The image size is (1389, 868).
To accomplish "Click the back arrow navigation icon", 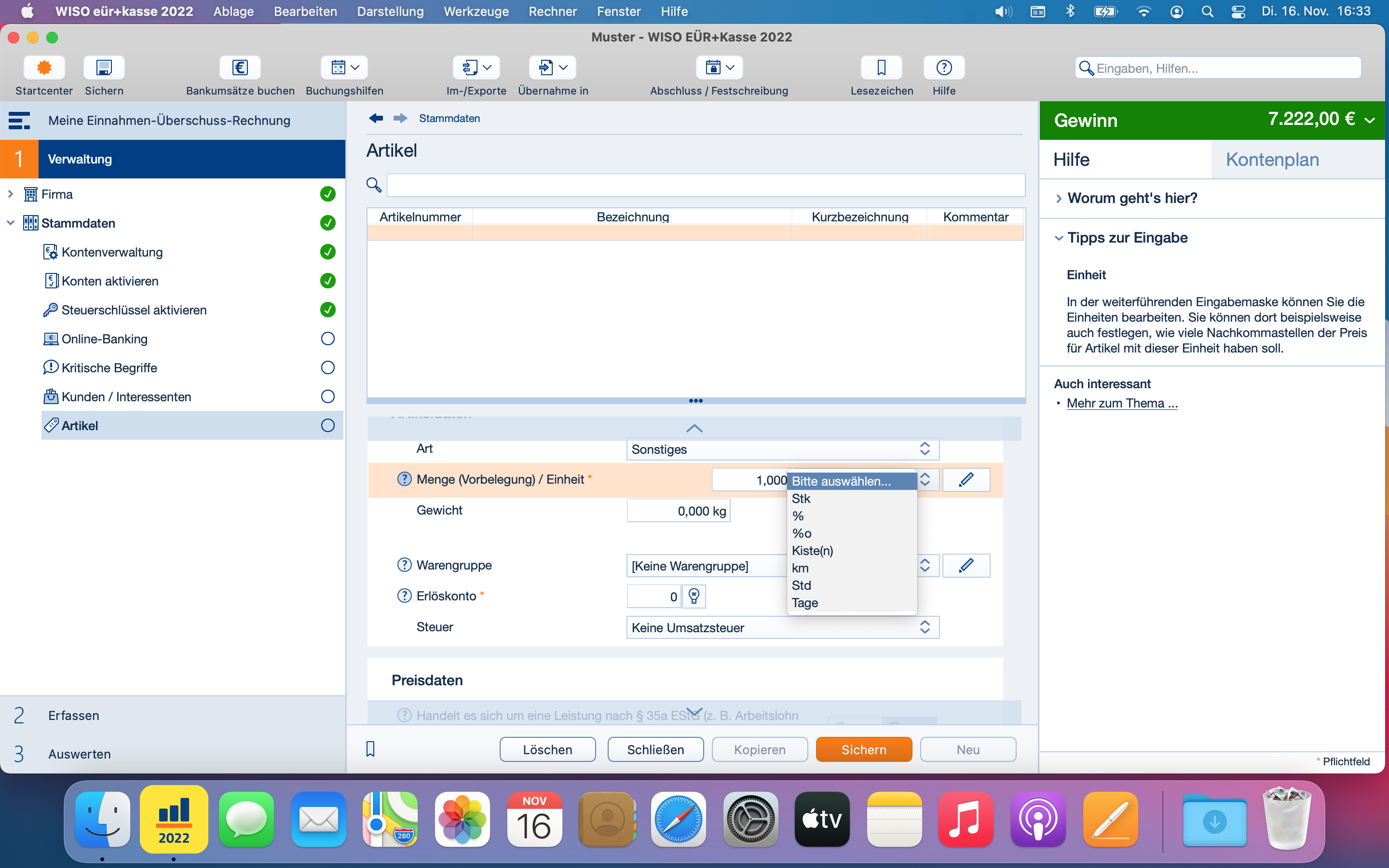I will pos(376,118).
